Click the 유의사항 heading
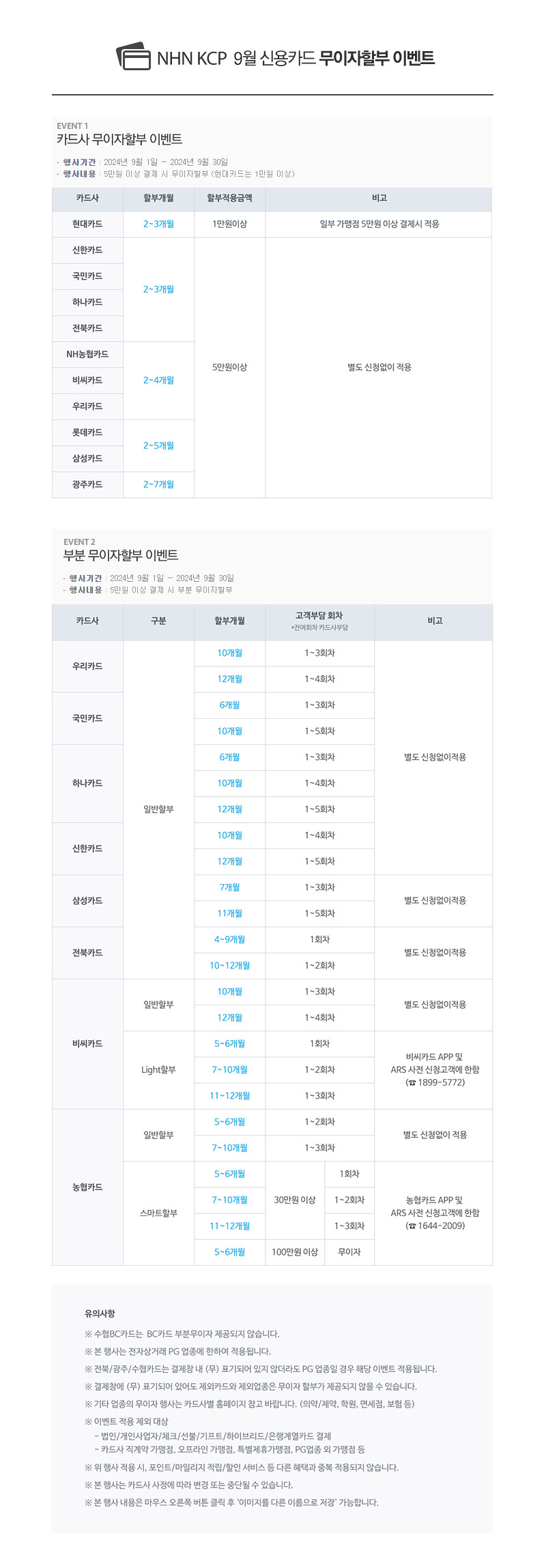Image resolution: width=546 pixels, height=1568 pixels. [100, 1313]
